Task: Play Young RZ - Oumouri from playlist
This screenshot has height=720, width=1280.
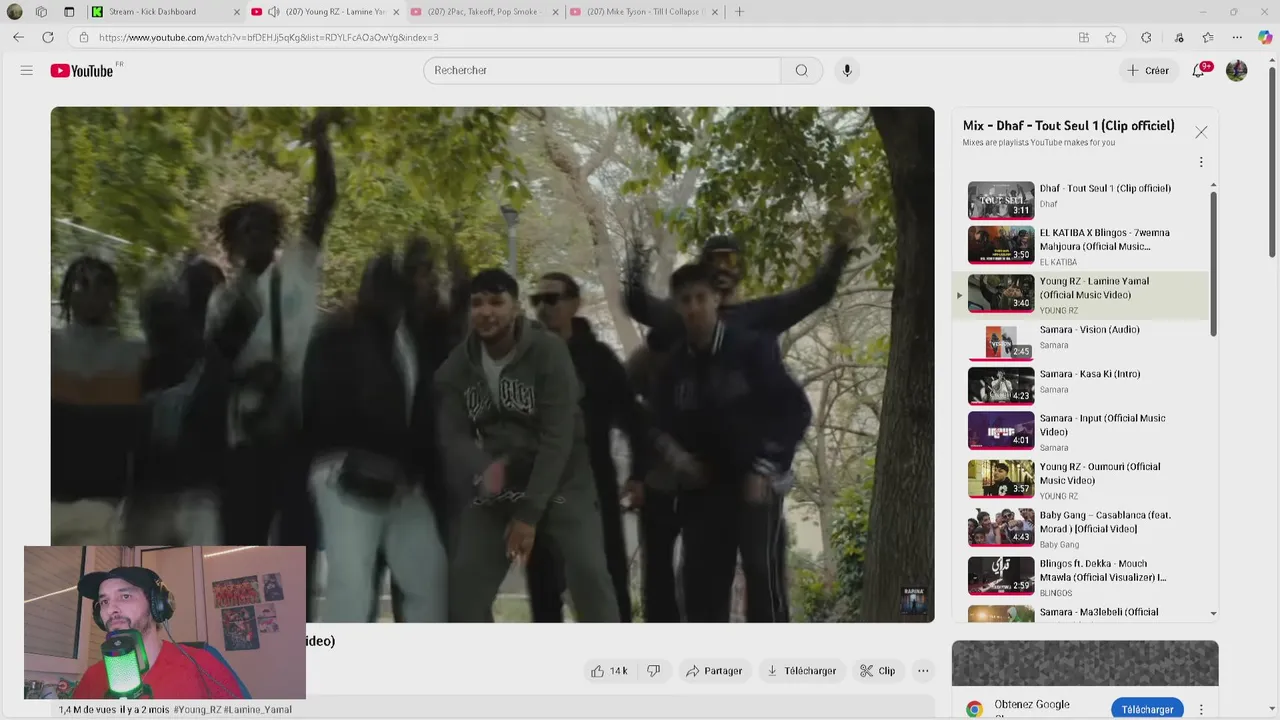Action: click(1083, 480)
